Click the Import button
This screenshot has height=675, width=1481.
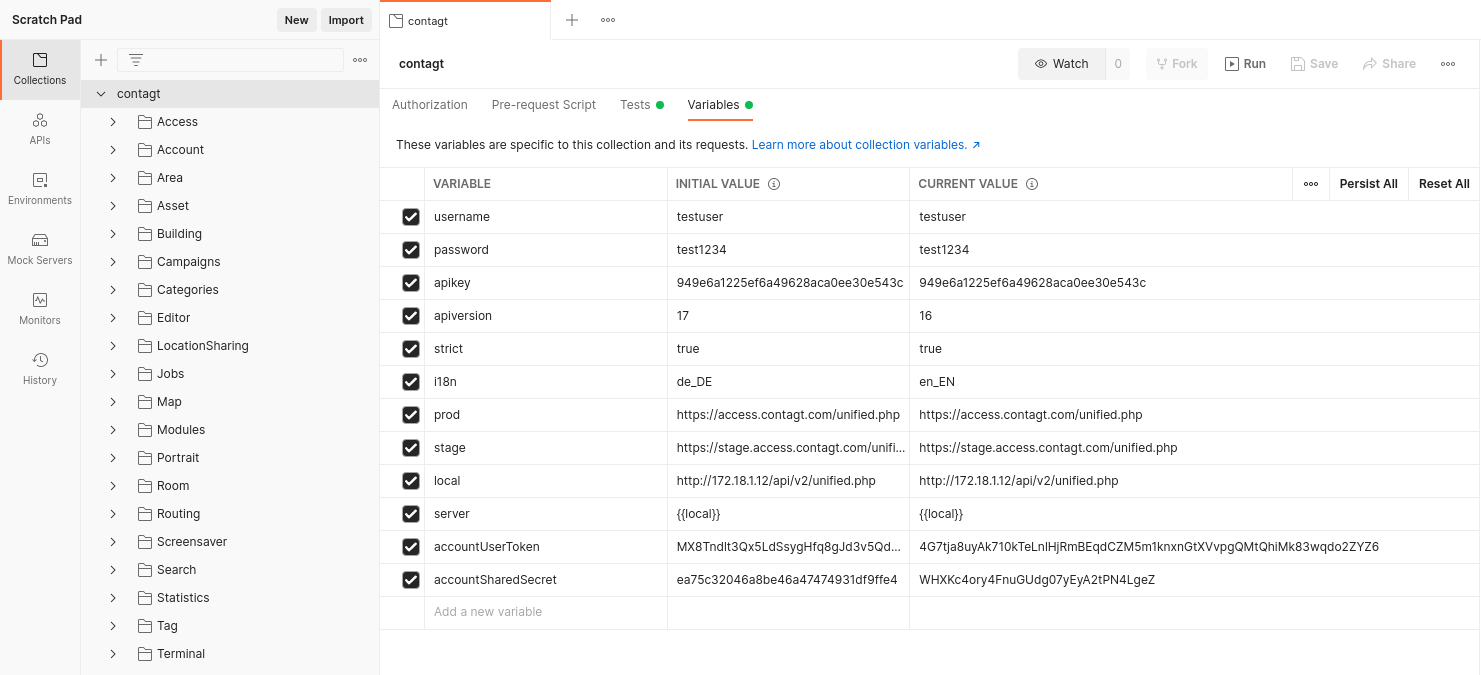[346, 20]
